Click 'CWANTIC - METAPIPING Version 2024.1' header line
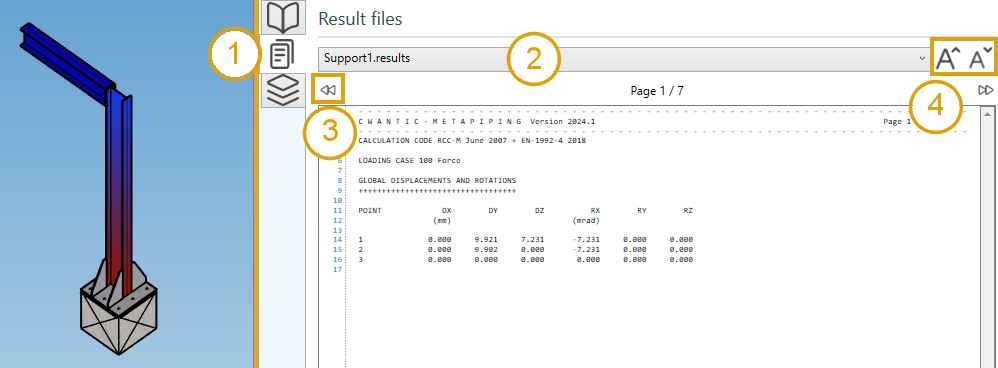998x368 pixels. pos(477,121)
